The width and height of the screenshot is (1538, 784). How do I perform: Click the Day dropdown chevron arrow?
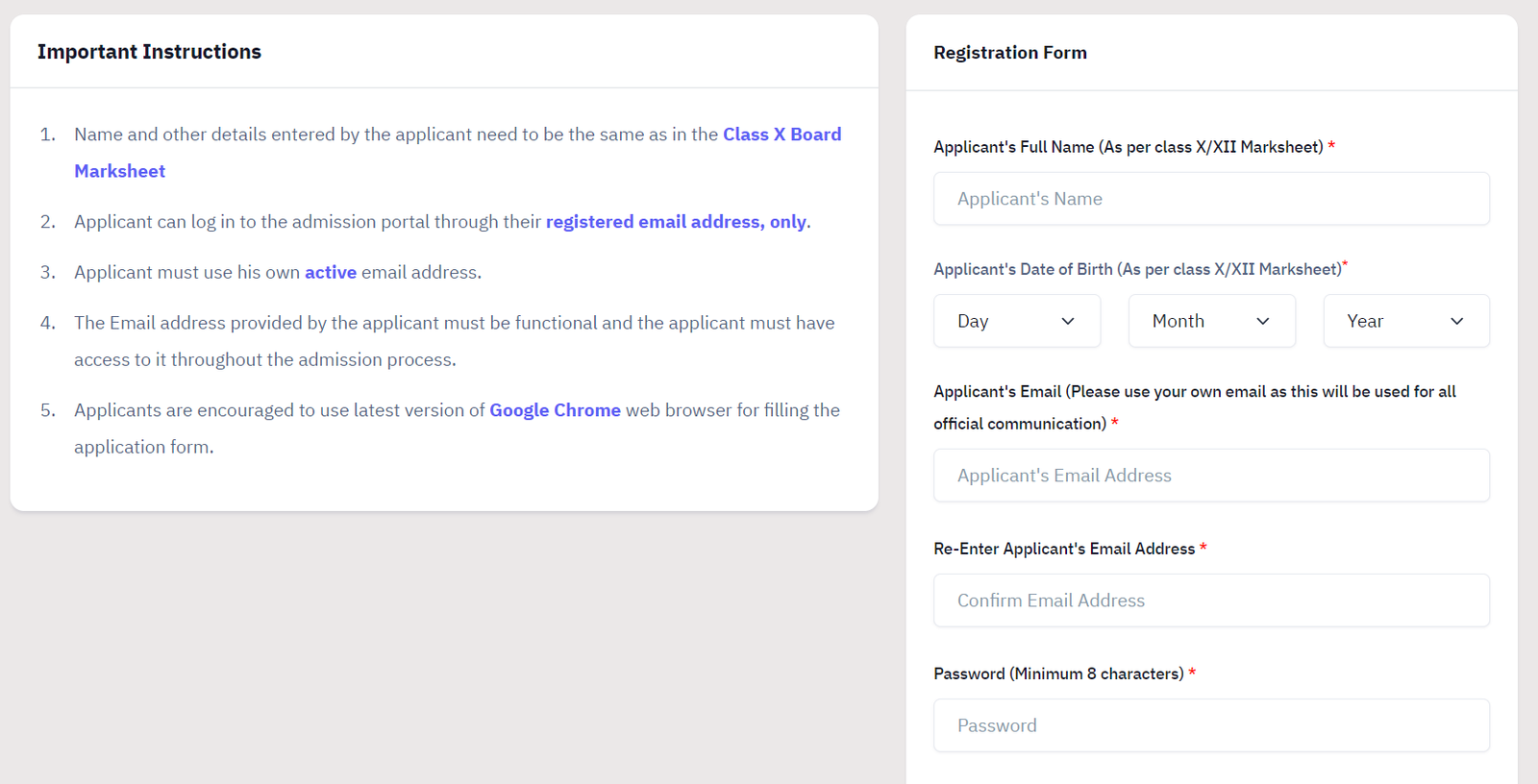[1068, 321]
